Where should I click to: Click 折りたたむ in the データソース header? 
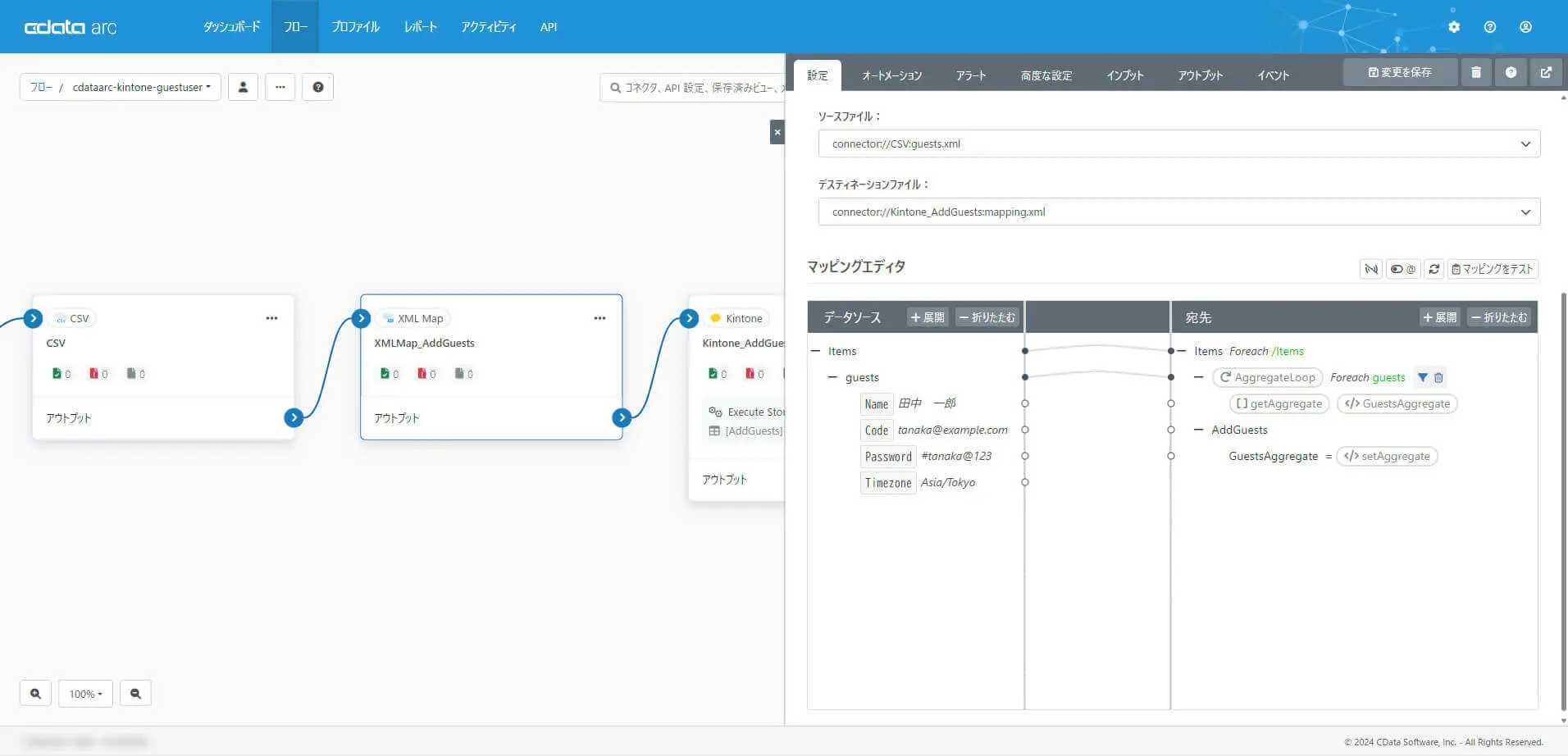click(987, 317)
